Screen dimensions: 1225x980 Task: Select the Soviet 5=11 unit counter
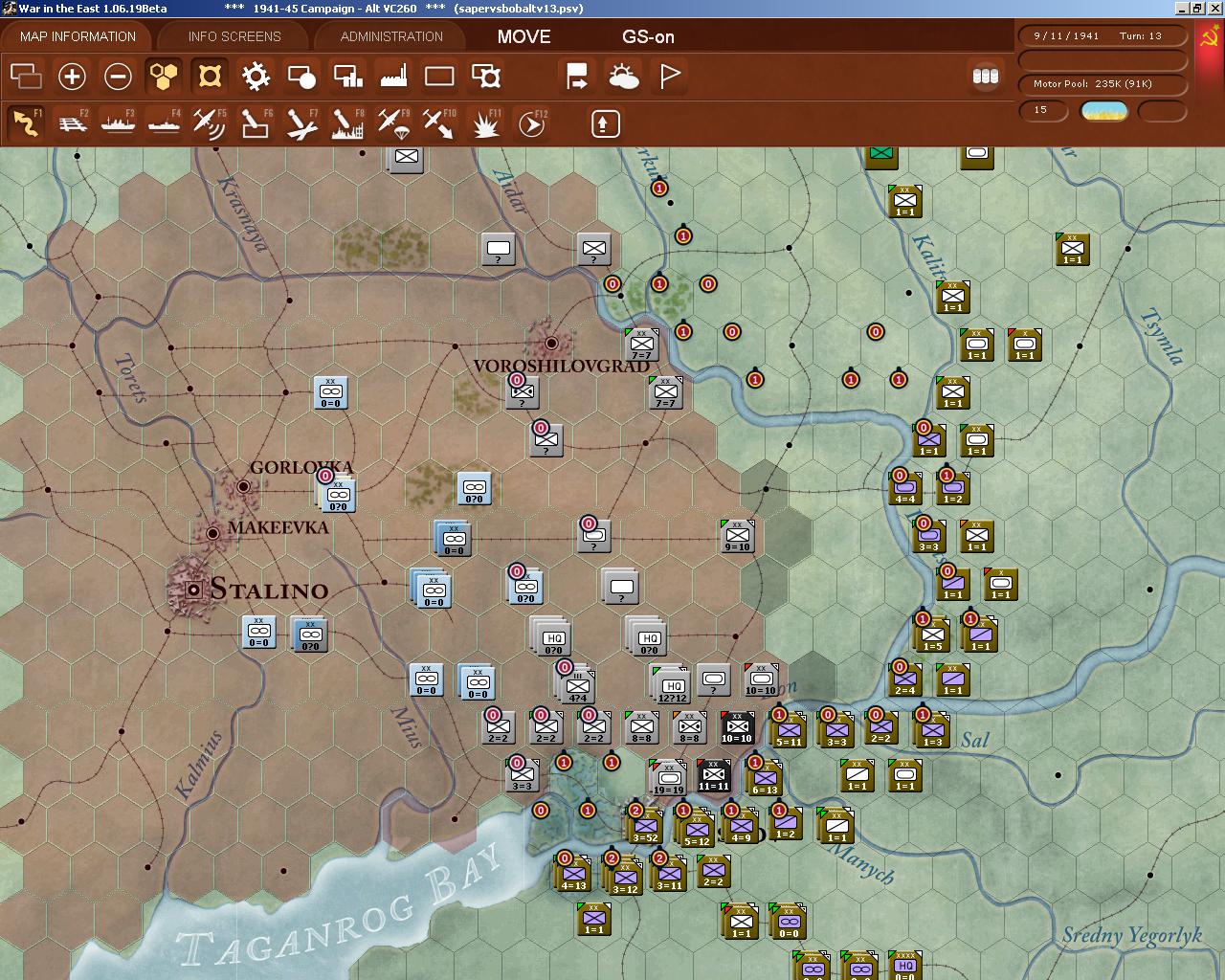788,730
